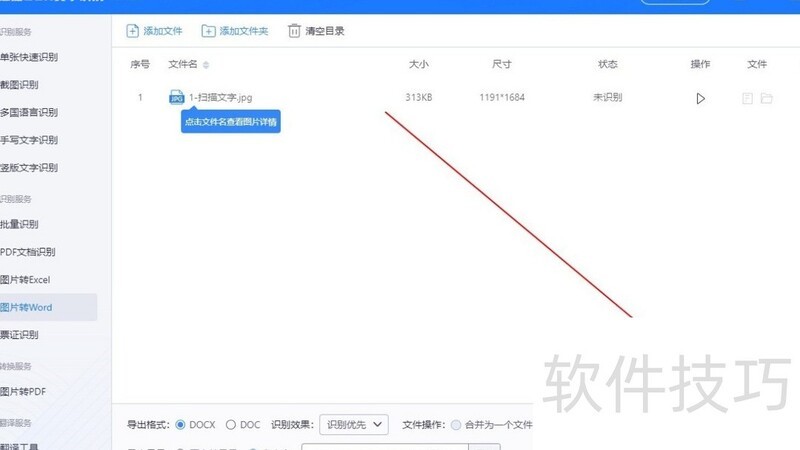Screen dimensions: 800x450
Task: Click the JPG file type icon
Action: point(176,97)
